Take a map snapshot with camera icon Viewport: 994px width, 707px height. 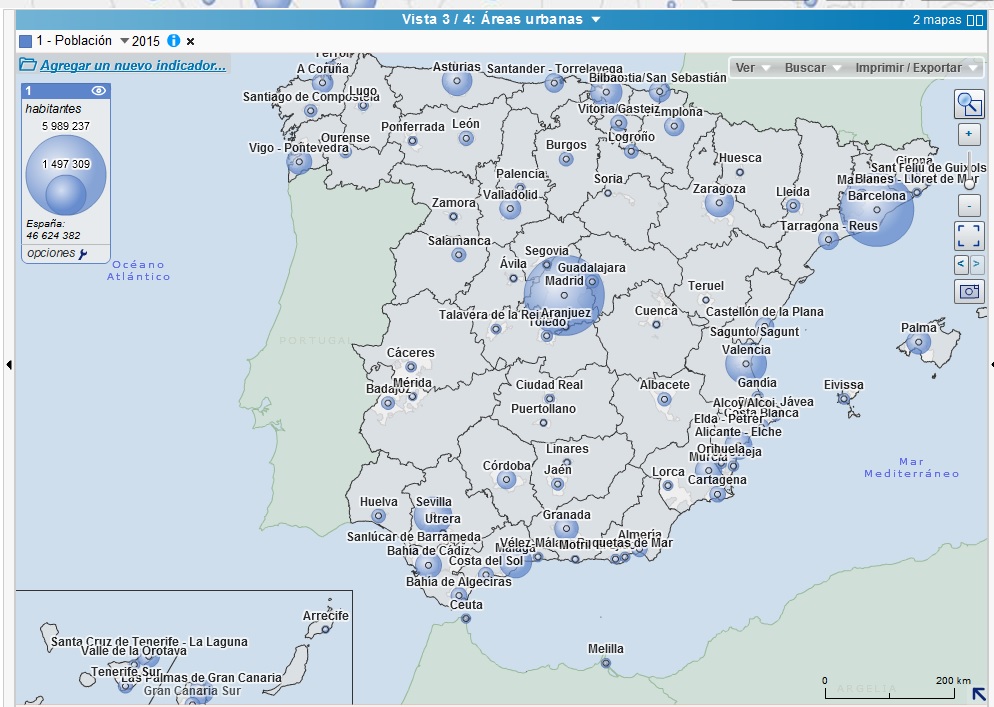969,291
